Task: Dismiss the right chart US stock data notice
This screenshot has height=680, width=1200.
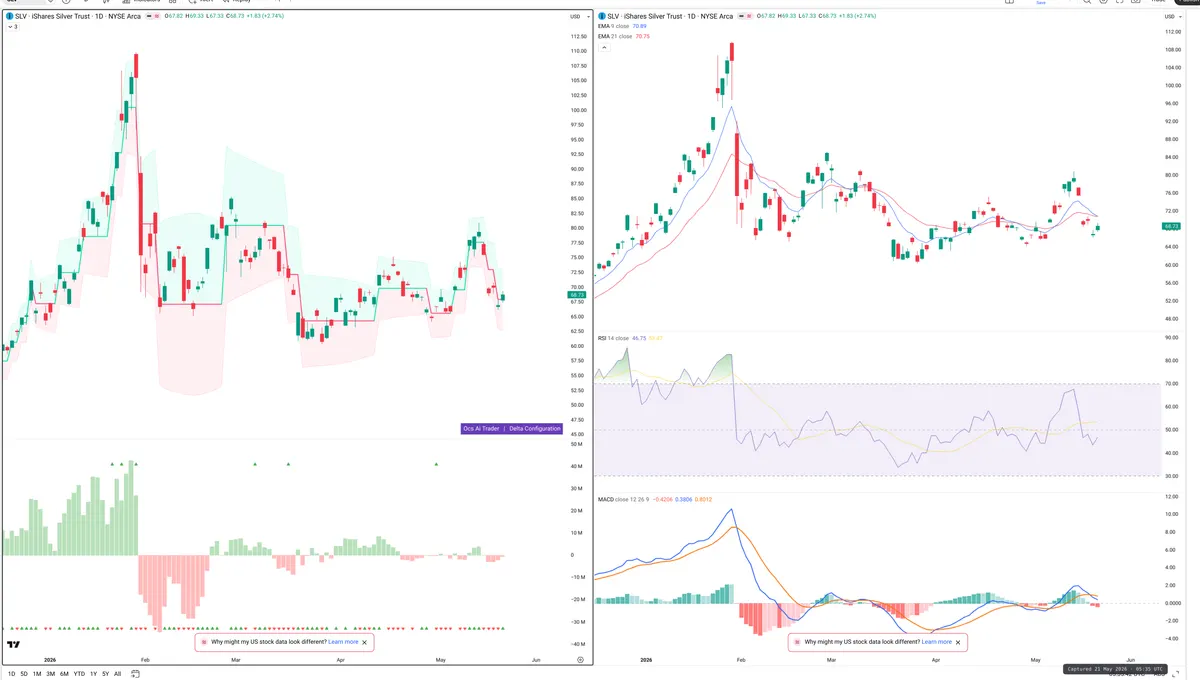Action: 958,642
